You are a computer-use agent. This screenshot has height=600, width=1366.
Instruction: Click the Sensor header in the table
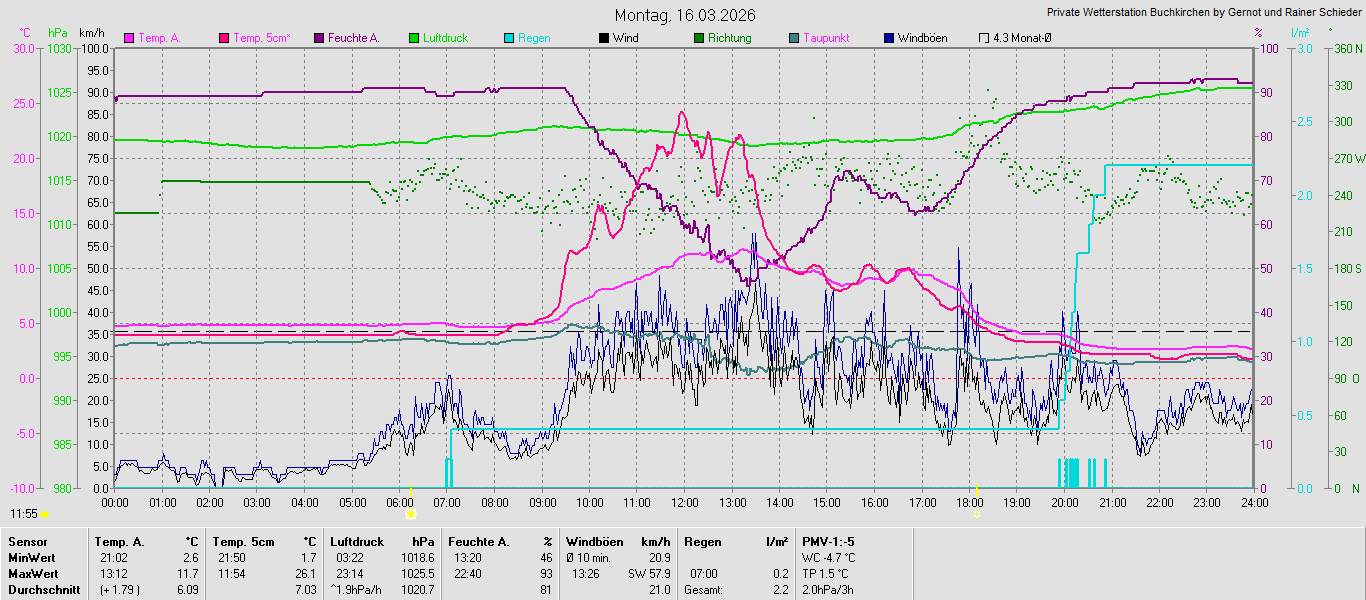point(27,541)
